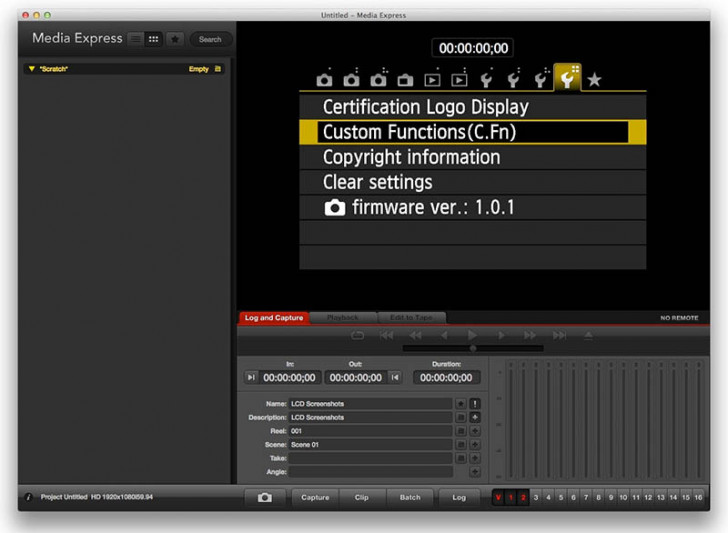Screen dimensions: 728x533
Task: Switch media list to list view
Action: (136, 39)
